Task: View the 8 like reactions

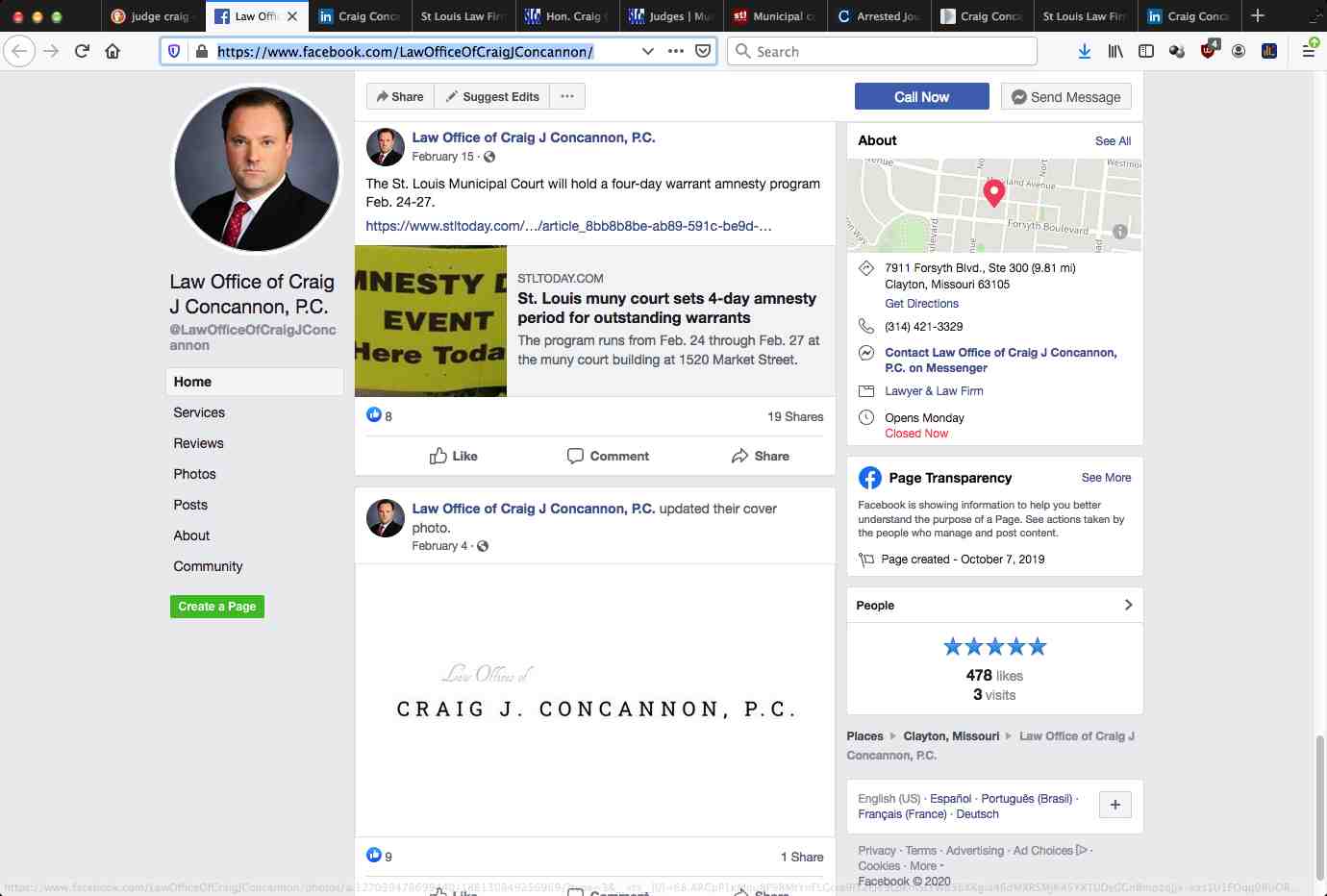Action: (x=380, y=415)
